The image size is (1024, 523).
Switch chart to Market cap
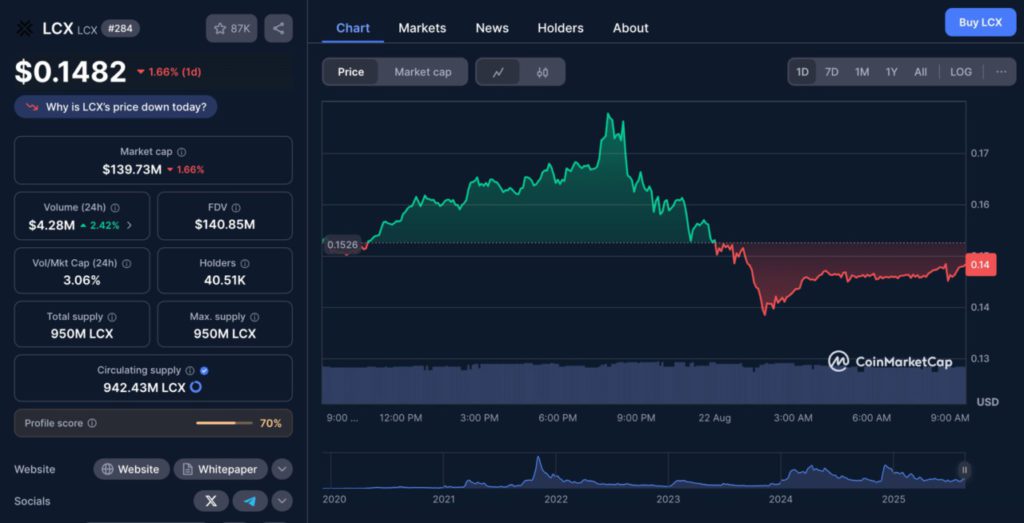(x=422, y=72)
